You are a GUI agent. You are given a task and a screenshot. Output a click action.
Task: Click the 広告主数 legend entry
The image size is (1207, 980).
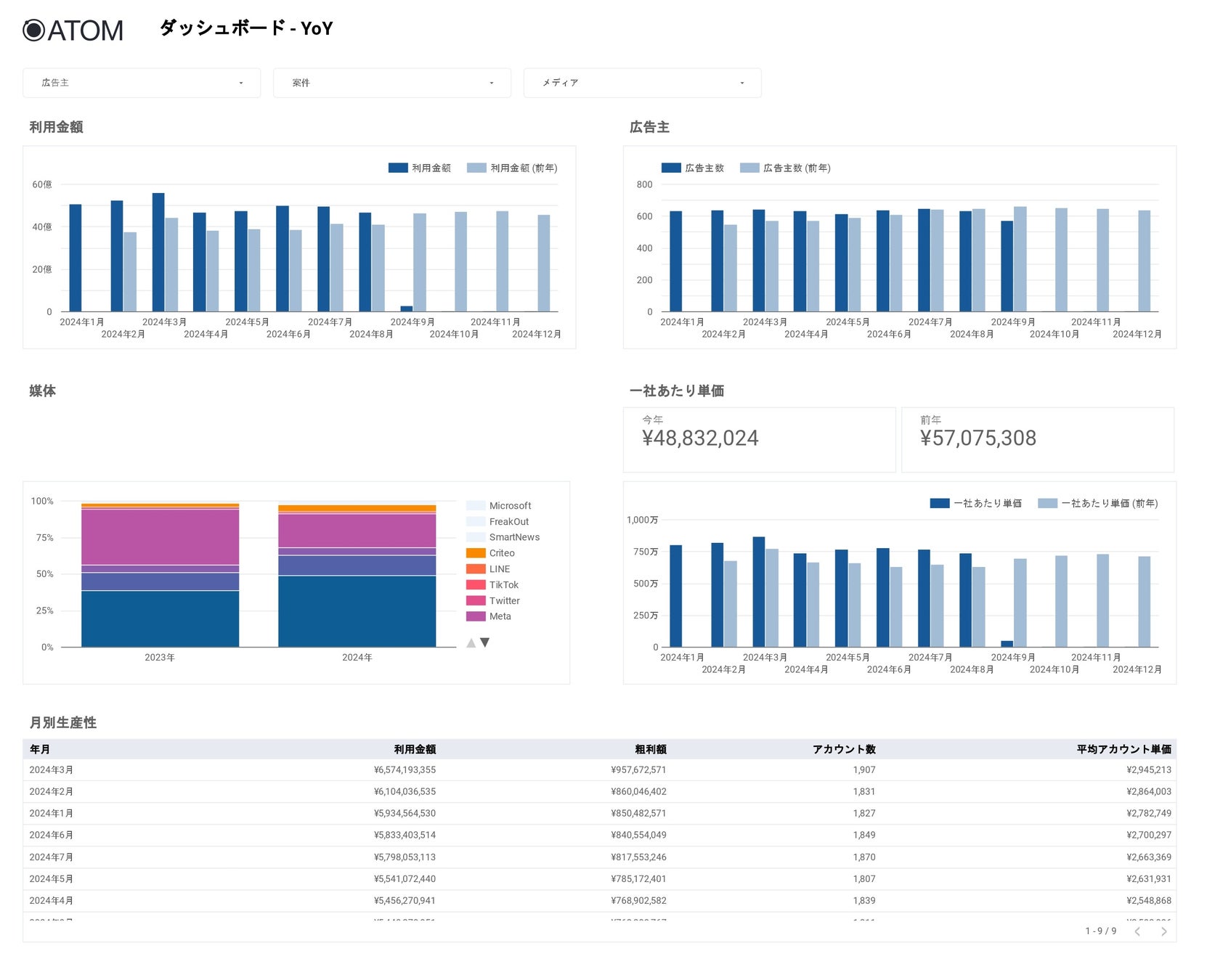[x=693, y=168]
